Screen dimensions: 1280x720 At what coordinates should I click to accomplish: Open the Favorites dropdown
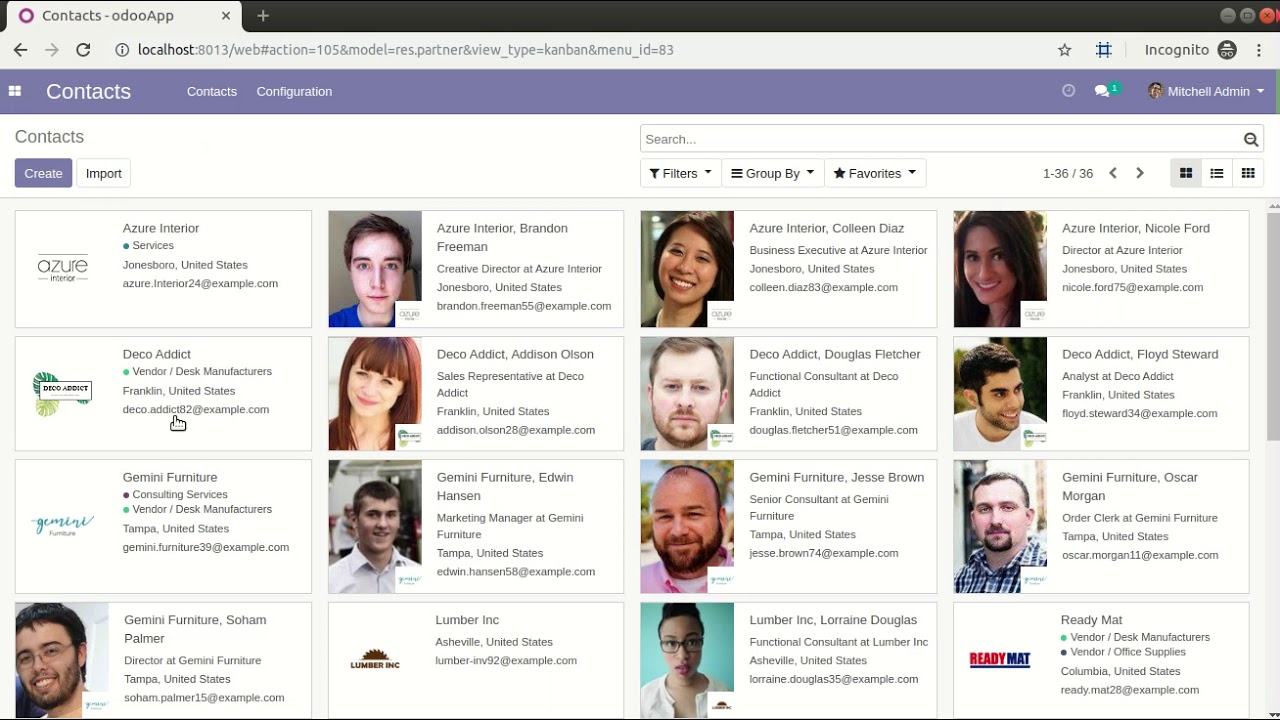(x=875, y=173)
